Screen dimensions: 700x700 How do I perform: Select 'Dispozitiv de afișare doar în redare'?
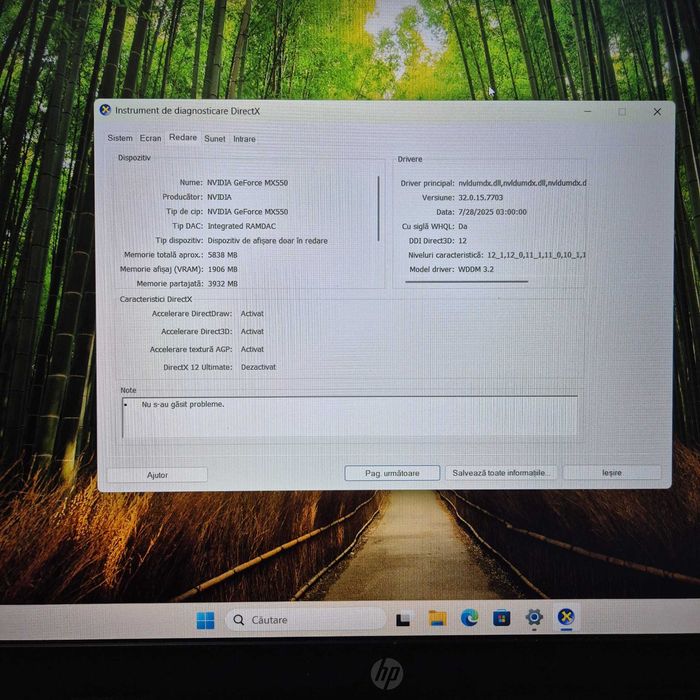(x=267, y=241)
